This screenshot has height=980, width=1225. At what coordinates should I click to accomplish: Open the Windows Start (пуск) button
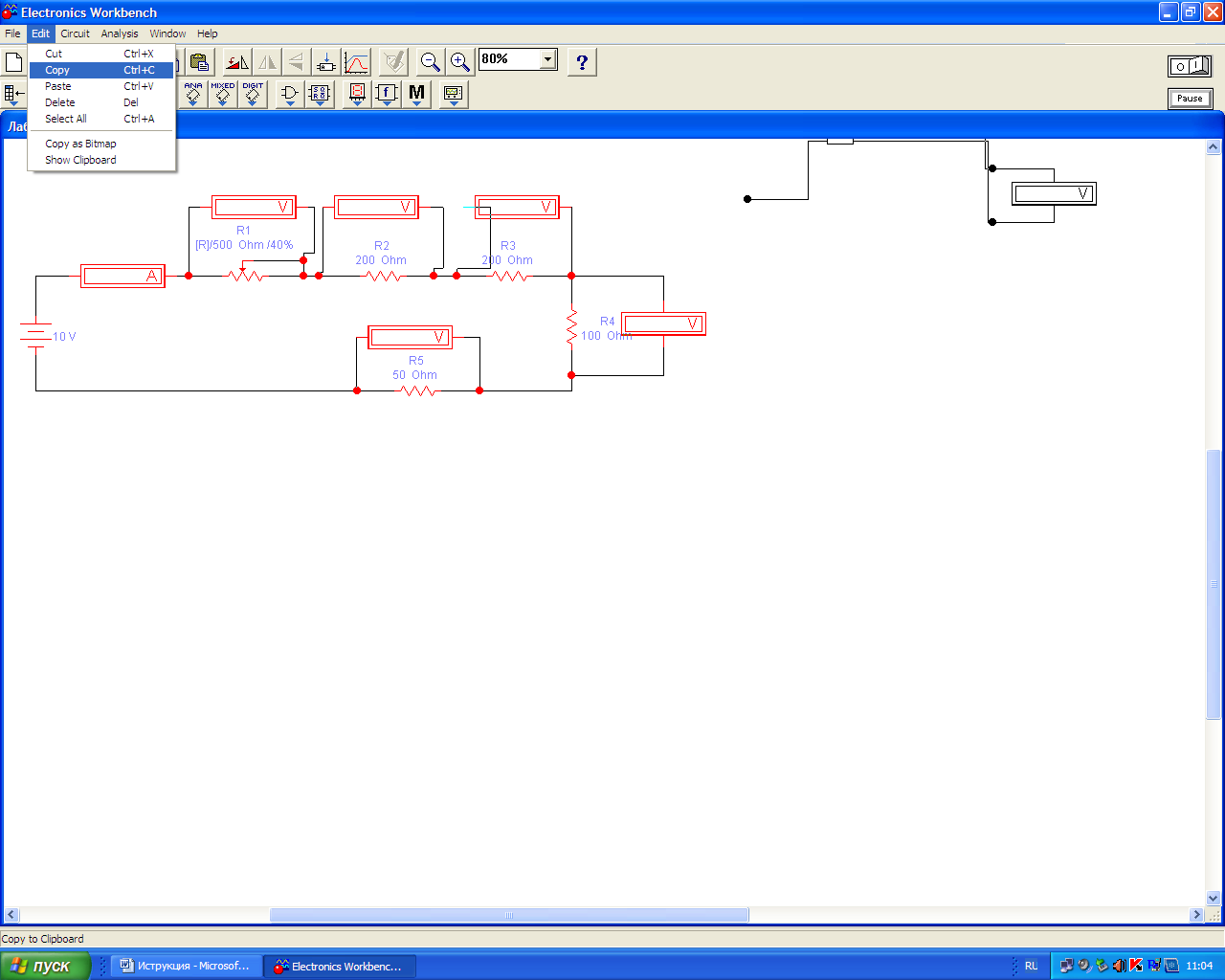click(x=45, y=966)
